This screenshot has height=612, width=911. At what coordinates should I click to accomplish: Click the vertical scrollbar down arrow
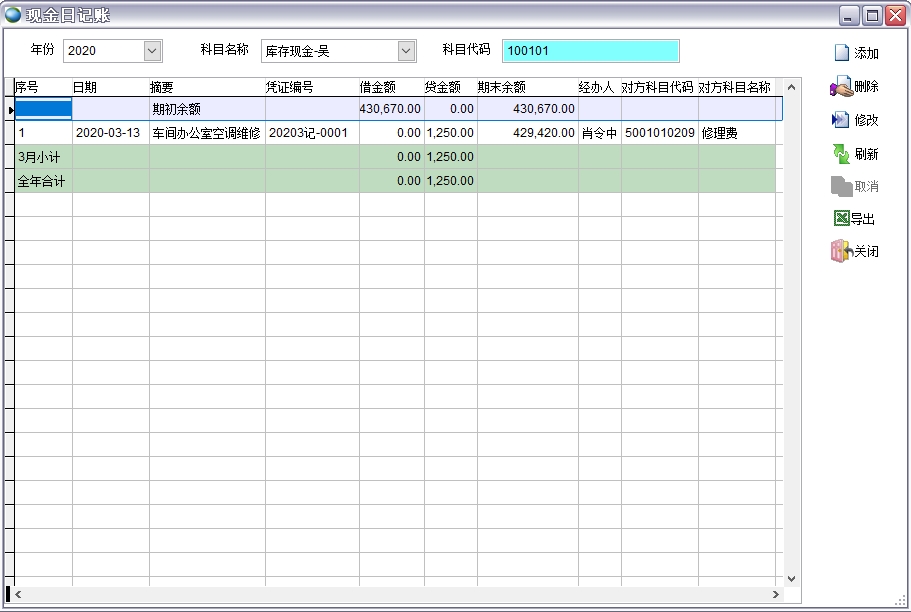pyautogui.click(x=791, y=577)
